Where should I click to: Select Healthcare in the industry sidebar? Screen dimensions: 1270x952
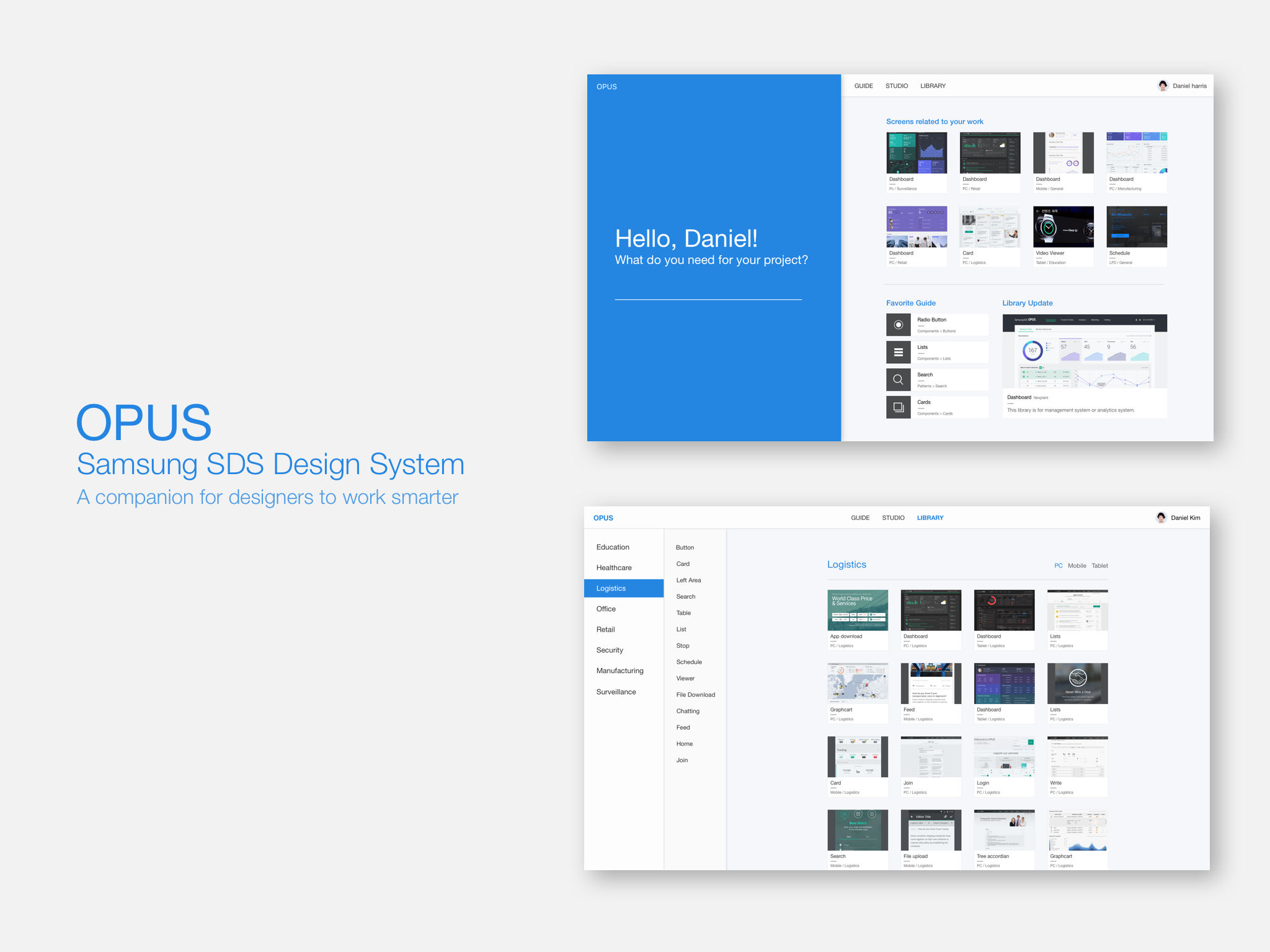614,568
